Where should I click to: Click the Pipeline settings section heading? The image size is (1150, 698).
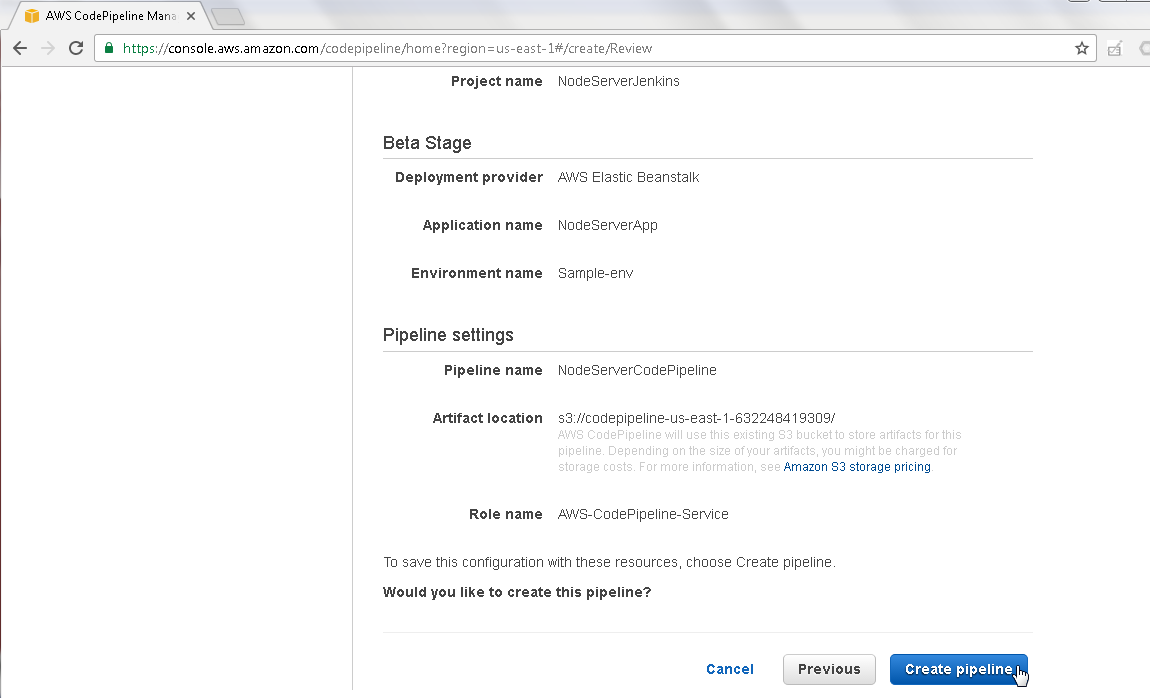448,335
